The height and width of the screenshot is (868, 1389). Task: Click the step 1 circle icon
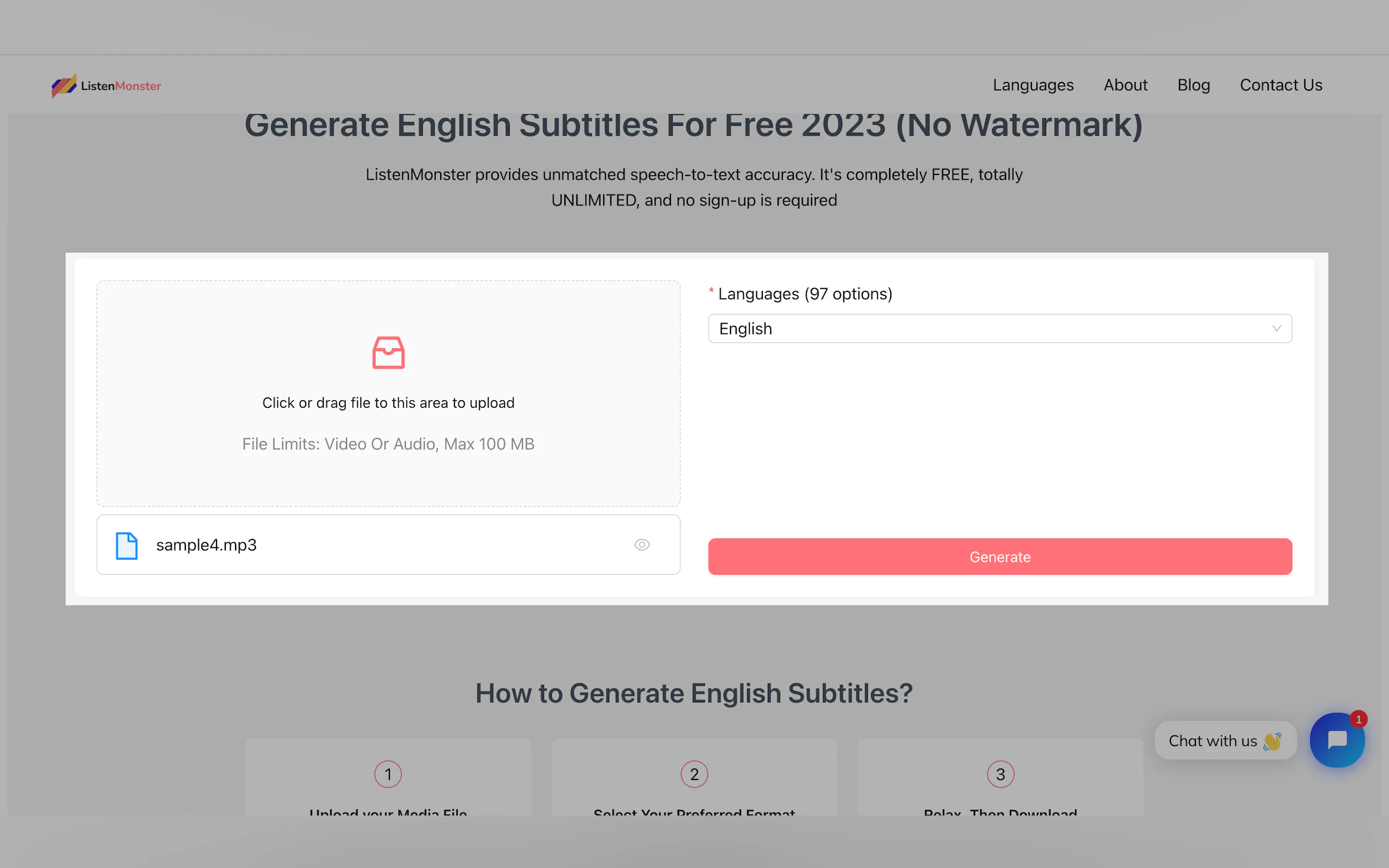pyautogui.click(x=388, y=775)
